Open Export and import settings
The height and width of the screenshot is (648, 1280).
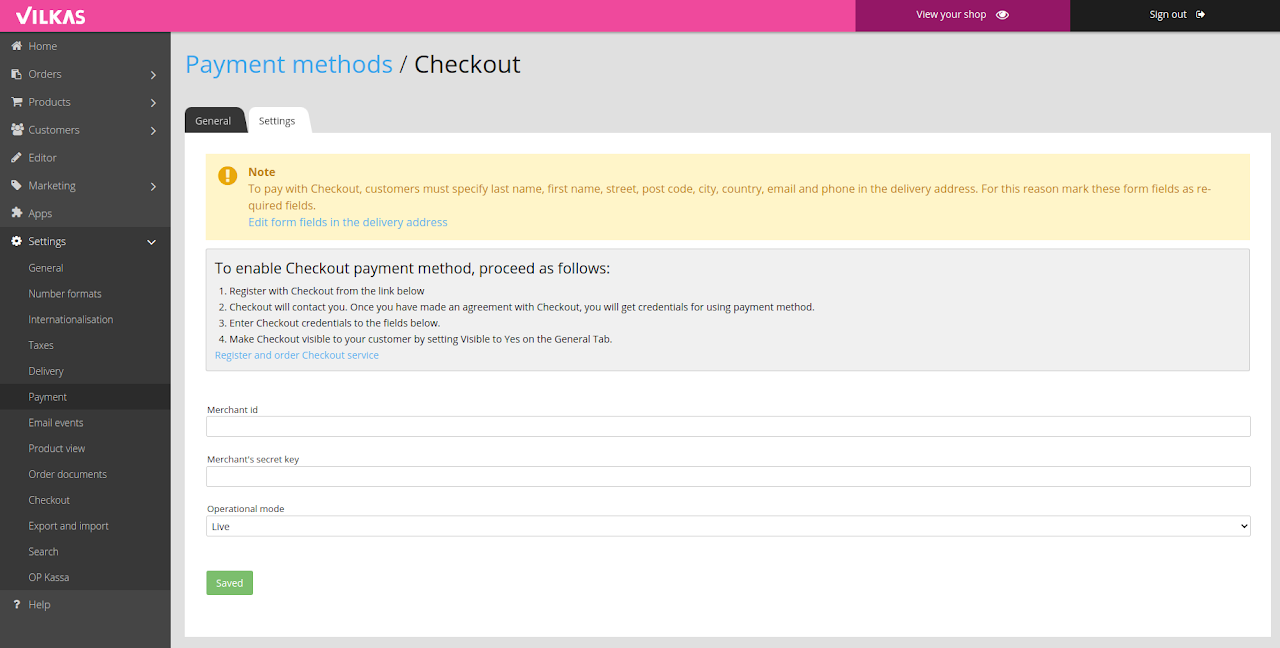[69, 526]
